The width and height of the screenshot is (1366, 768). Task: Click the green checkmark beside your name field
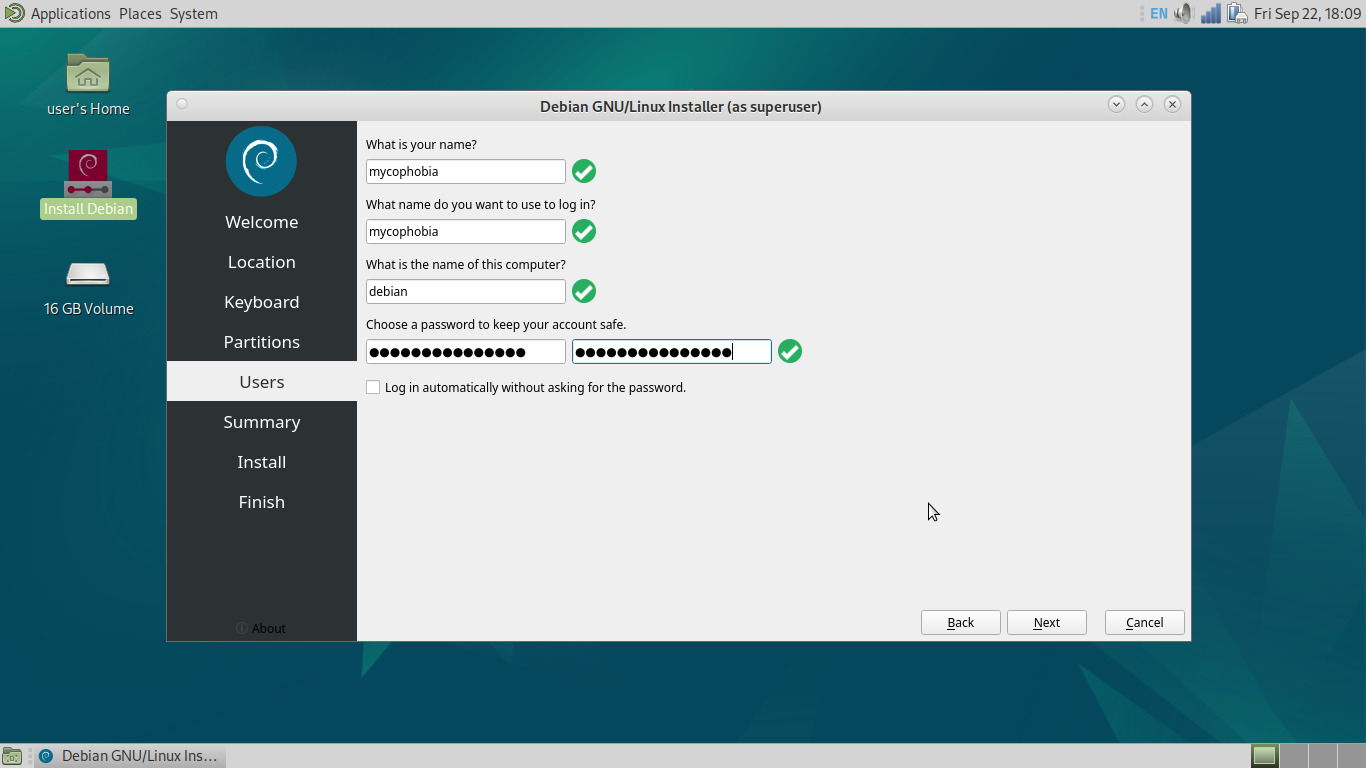click(584, 171)
